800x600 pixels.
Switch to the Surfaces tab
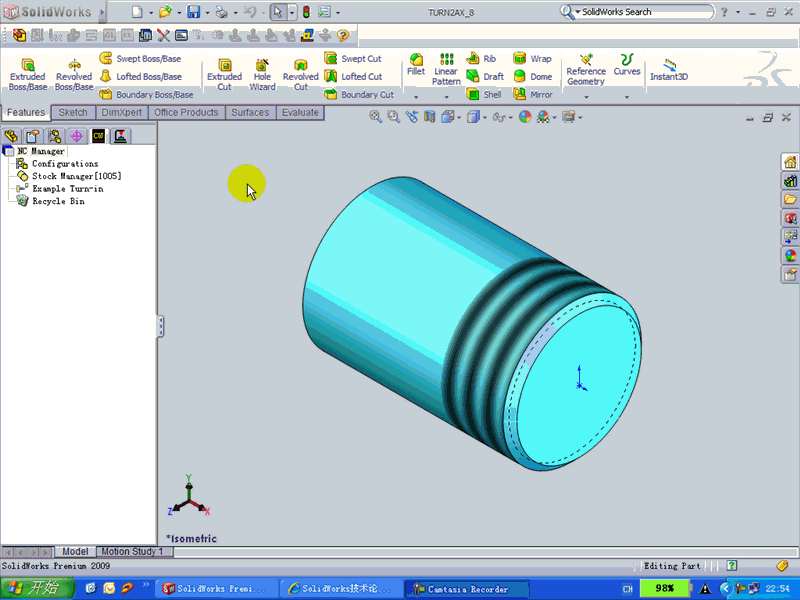click(250, 112)
